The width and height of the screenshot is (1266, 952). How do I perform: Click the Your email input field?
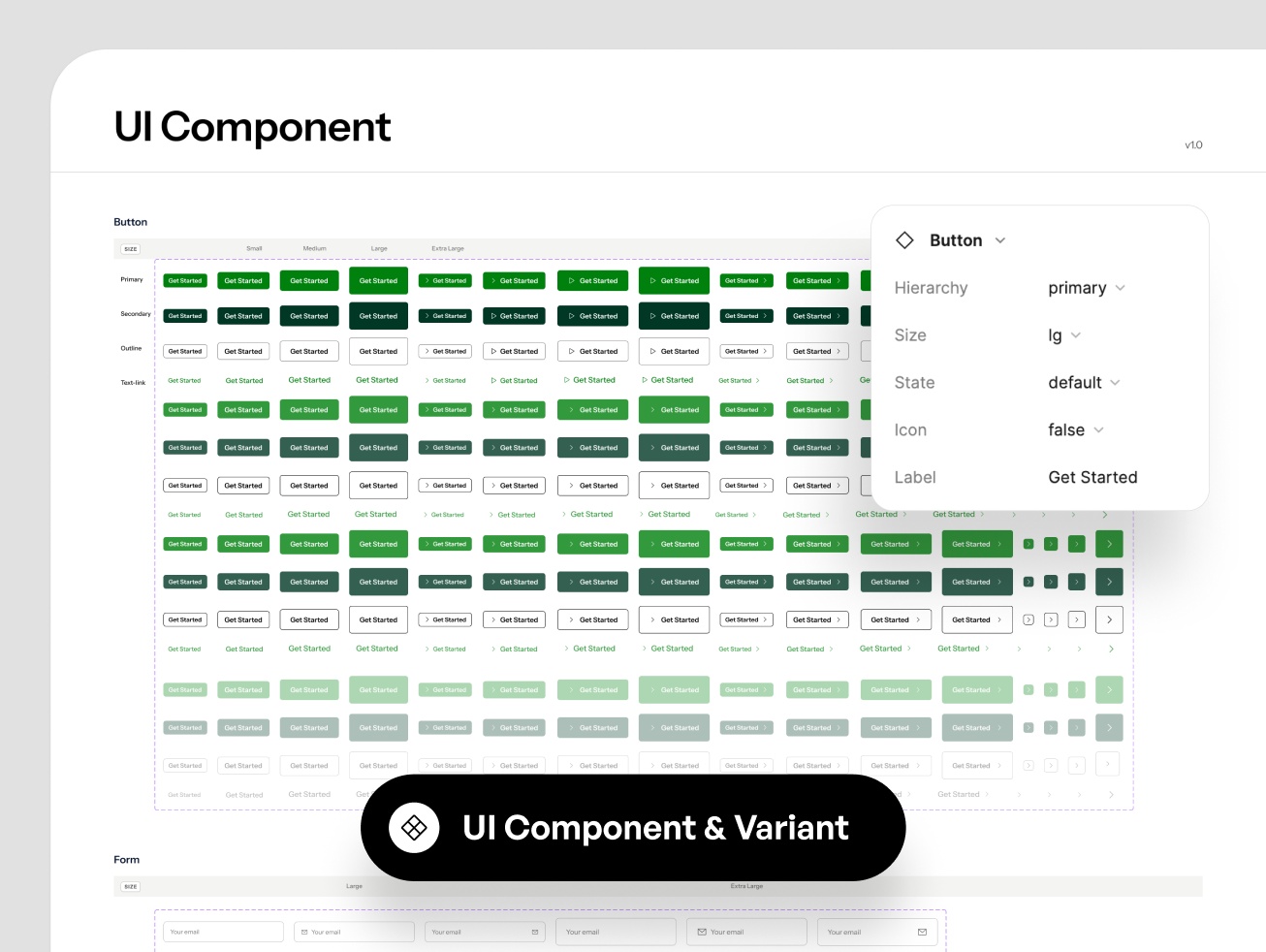pos(223,931)
